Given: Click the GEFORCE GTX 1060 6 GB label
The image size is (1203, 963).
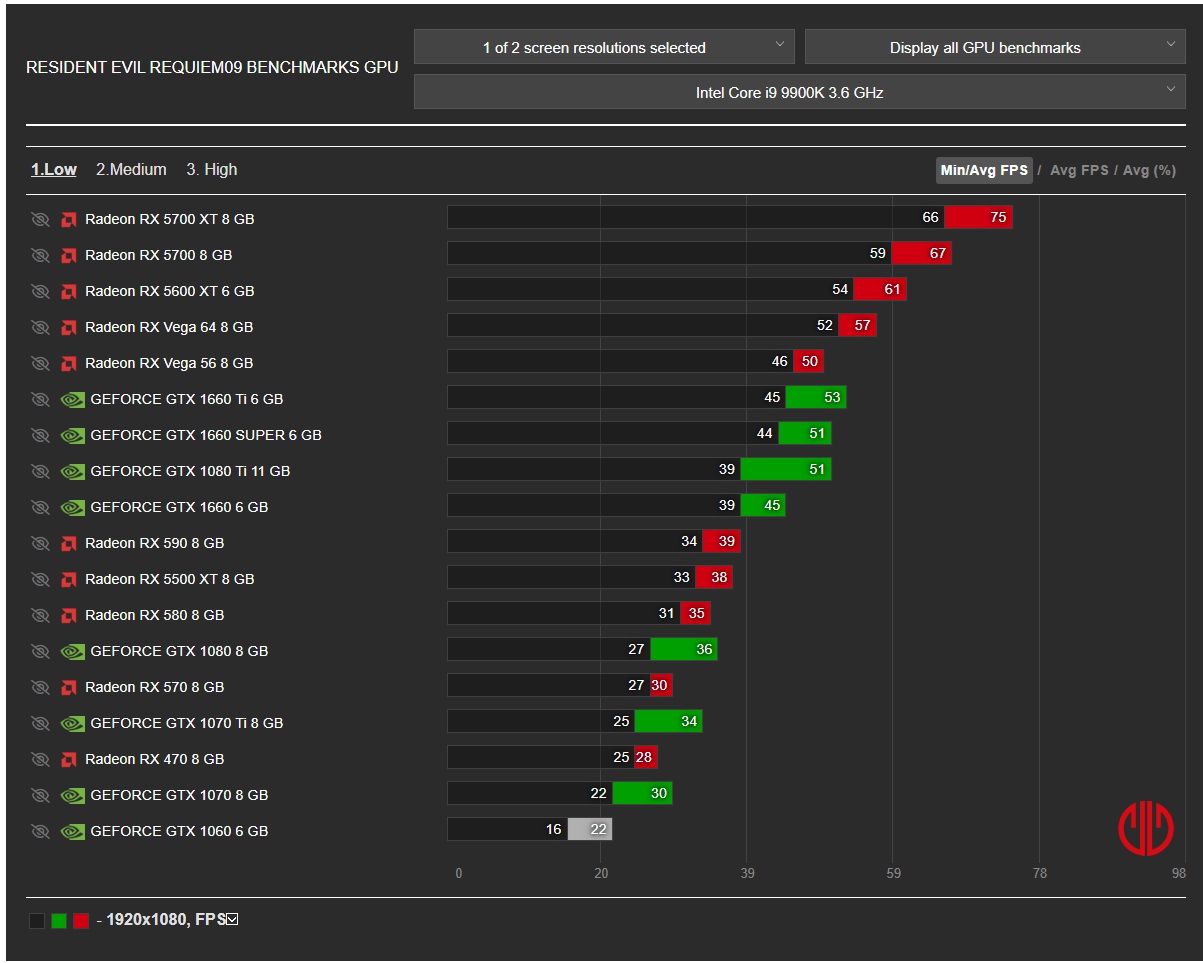Looking at the screenshot, I should (179, 831).
